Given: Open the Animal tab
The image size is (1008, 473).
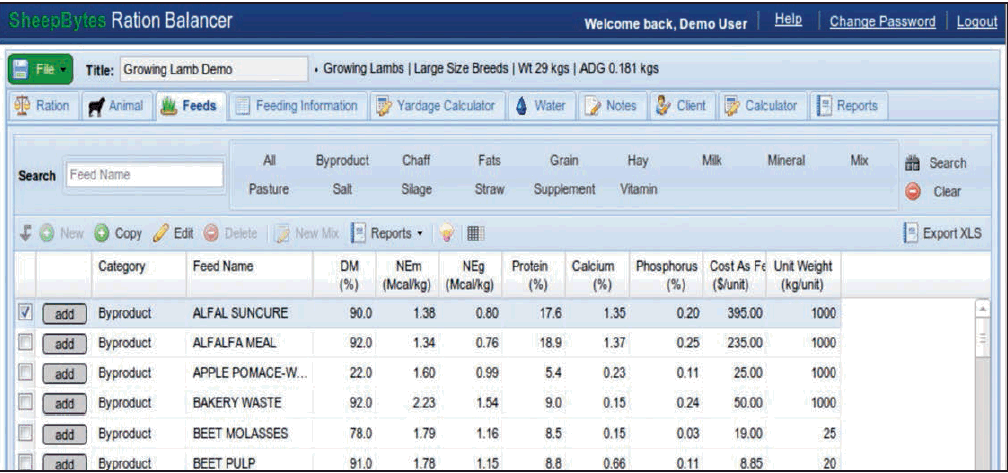Looking at the screenshot, I should (116, 106).
